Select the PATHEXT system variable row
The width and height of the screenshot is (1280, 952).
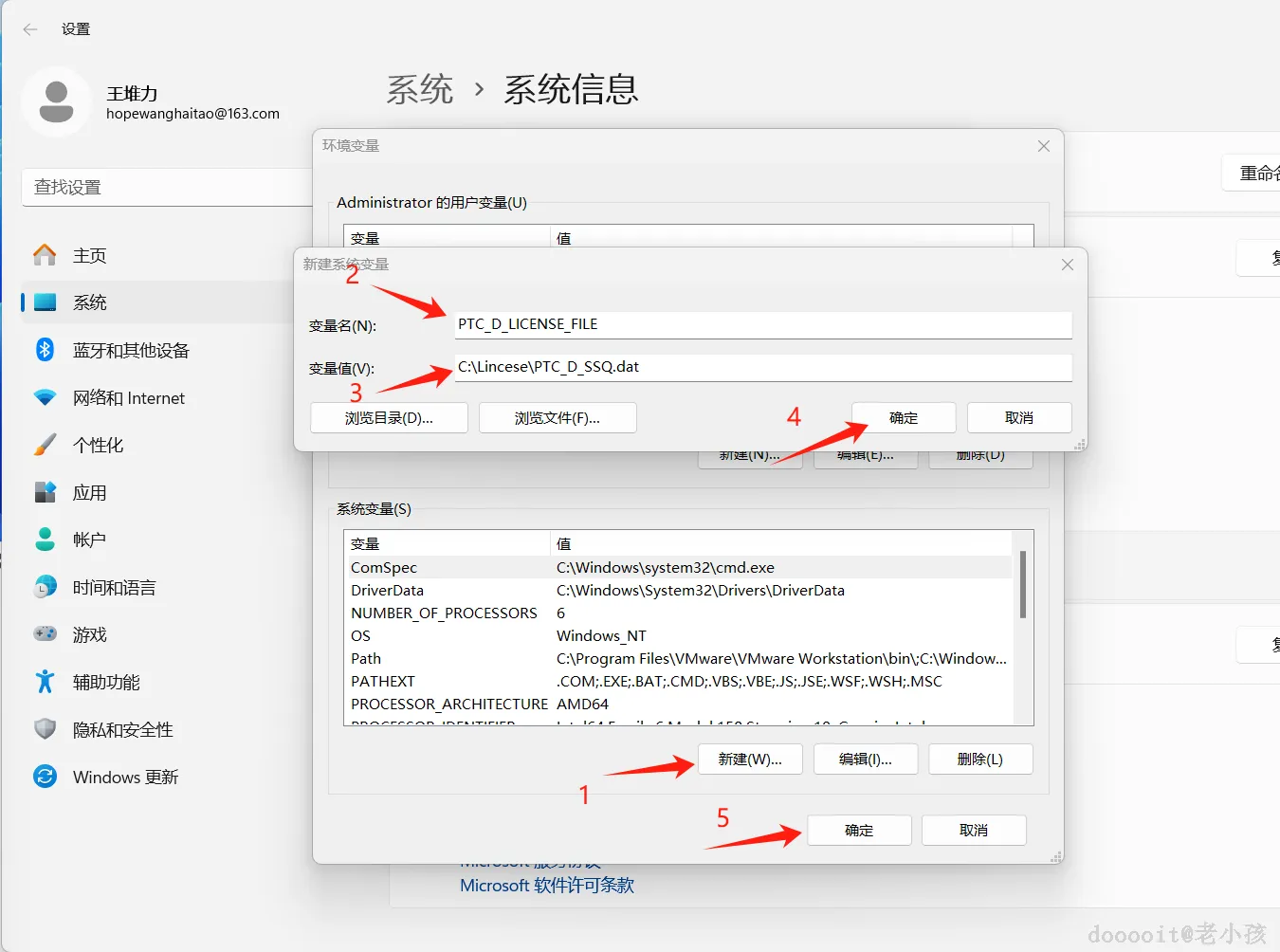(678, 682)
